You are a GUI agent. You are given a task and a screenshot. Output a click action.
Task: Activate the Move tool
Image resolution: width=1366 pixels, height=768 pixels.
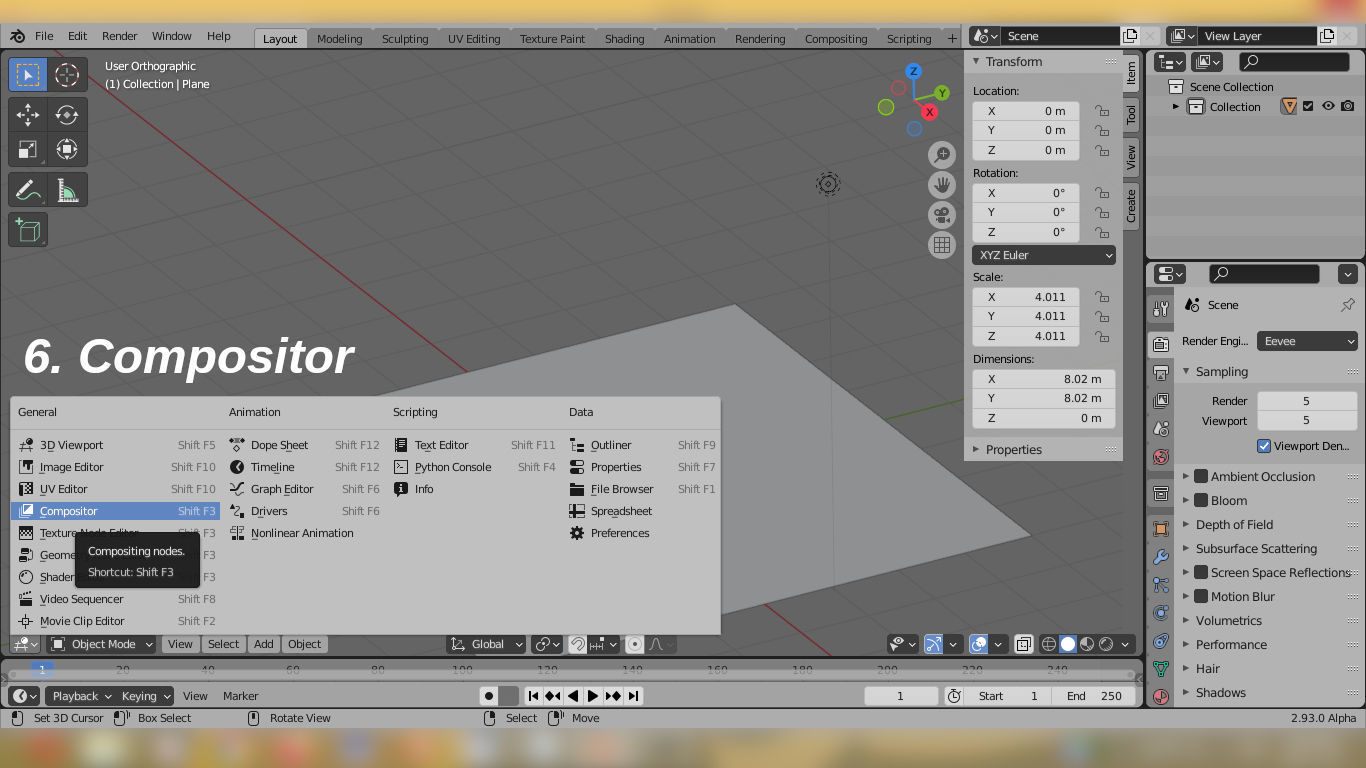[x=28, y=115]
